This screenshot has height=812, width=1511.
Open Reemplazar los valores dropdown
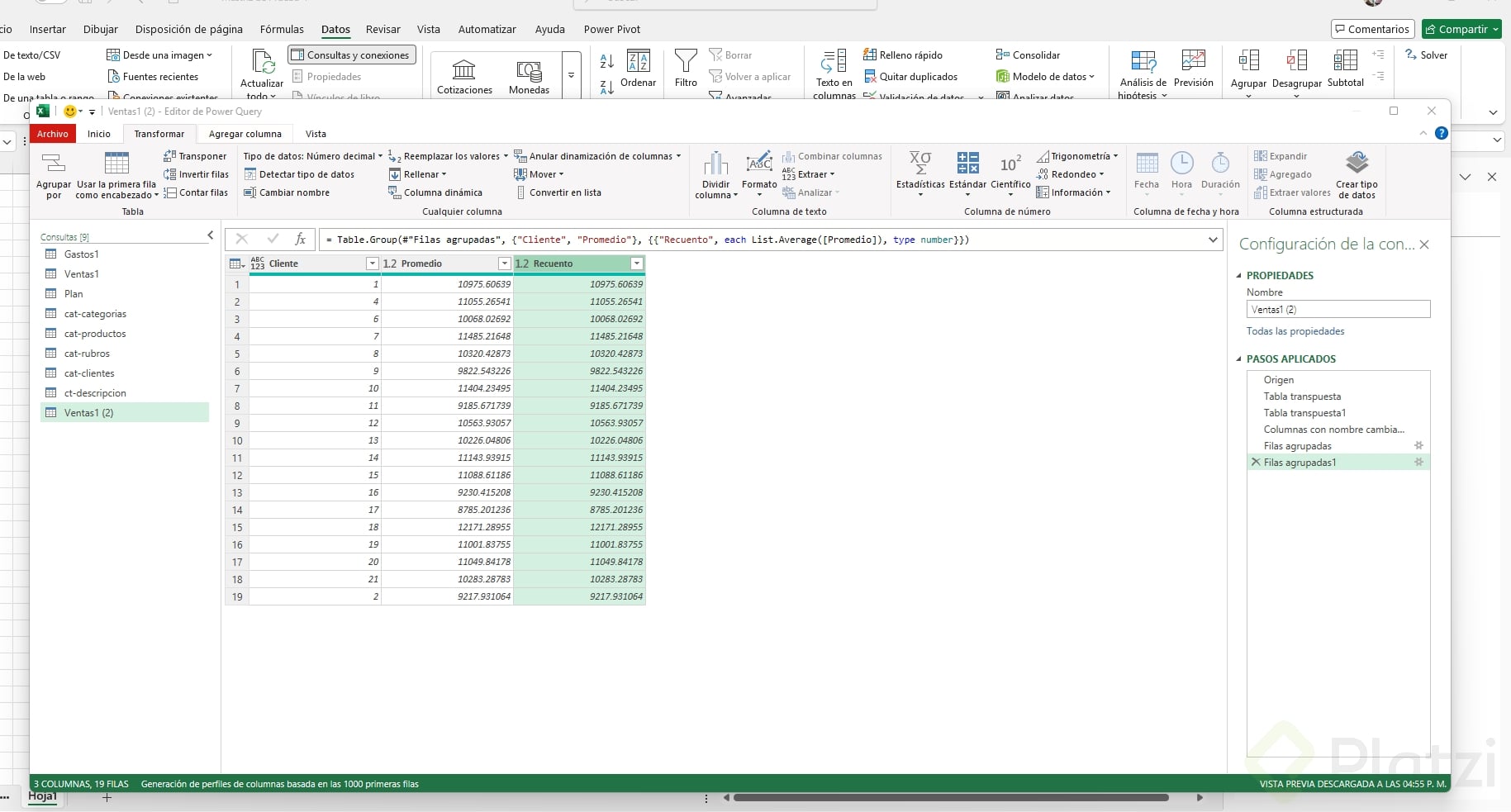click(x=448, y=156)
